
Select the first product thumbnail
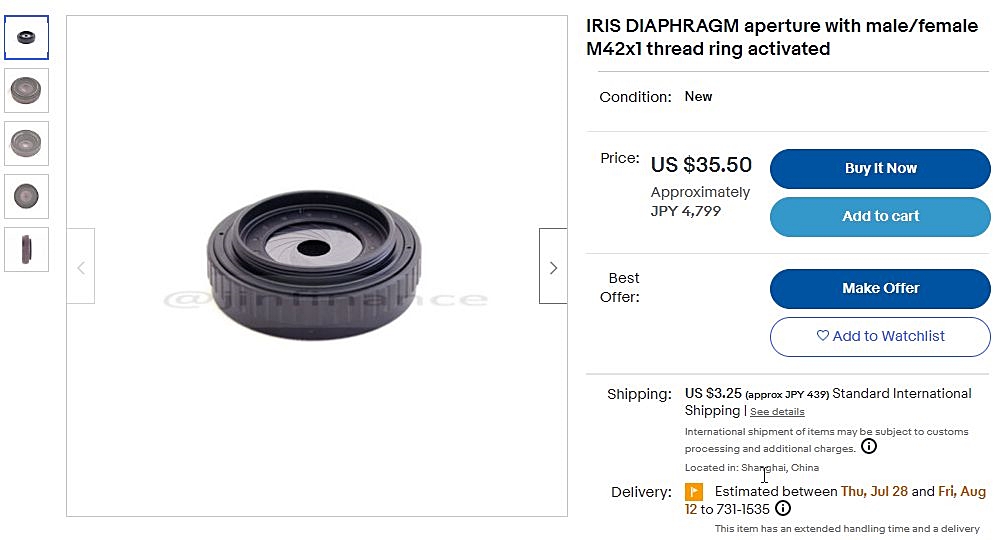point(26,38)
